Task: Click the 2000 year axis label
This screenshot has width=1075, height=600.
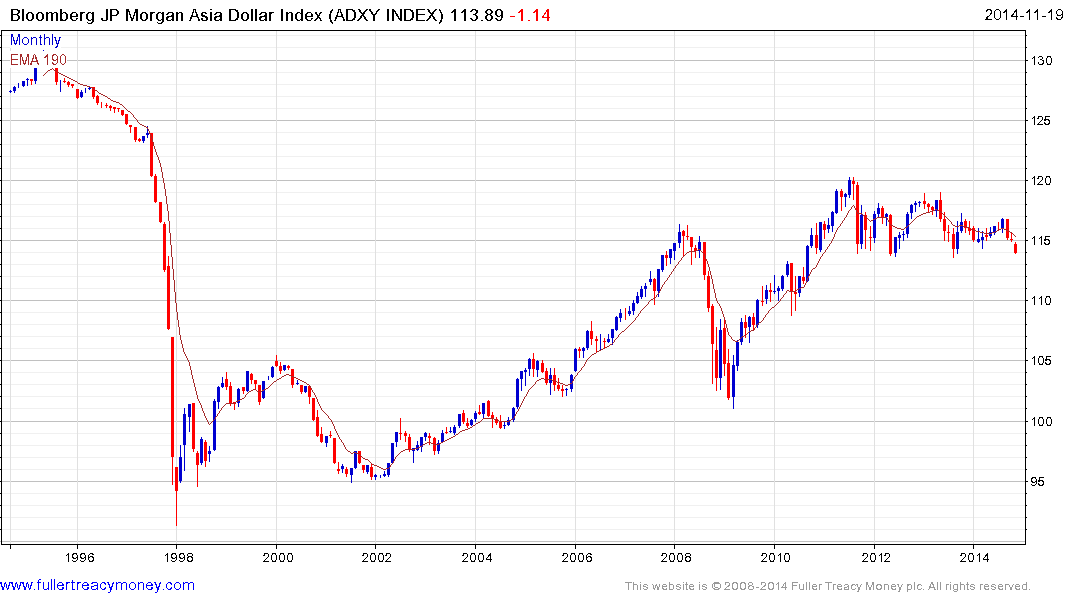Action: (x=276, y=557)
